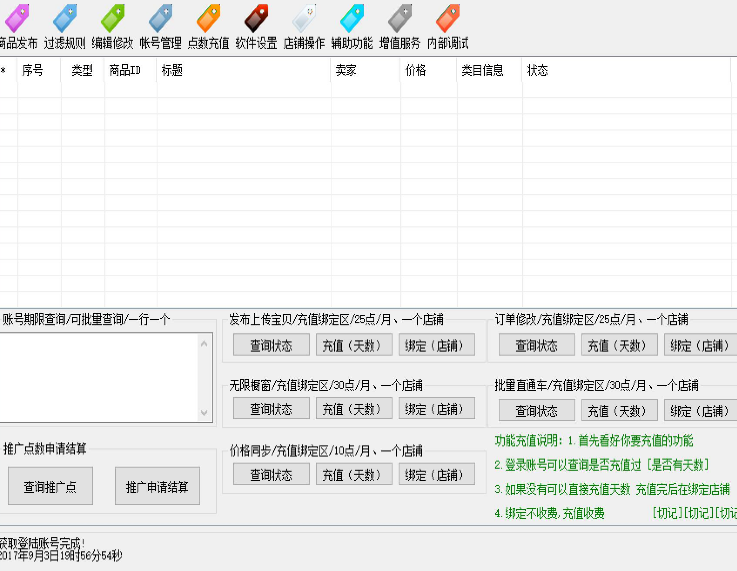Image resolution: width=737 pixels, height=571 pixels.
Task: Click the 商品发布 pink tag icon
Action: [x=16, y=18]
